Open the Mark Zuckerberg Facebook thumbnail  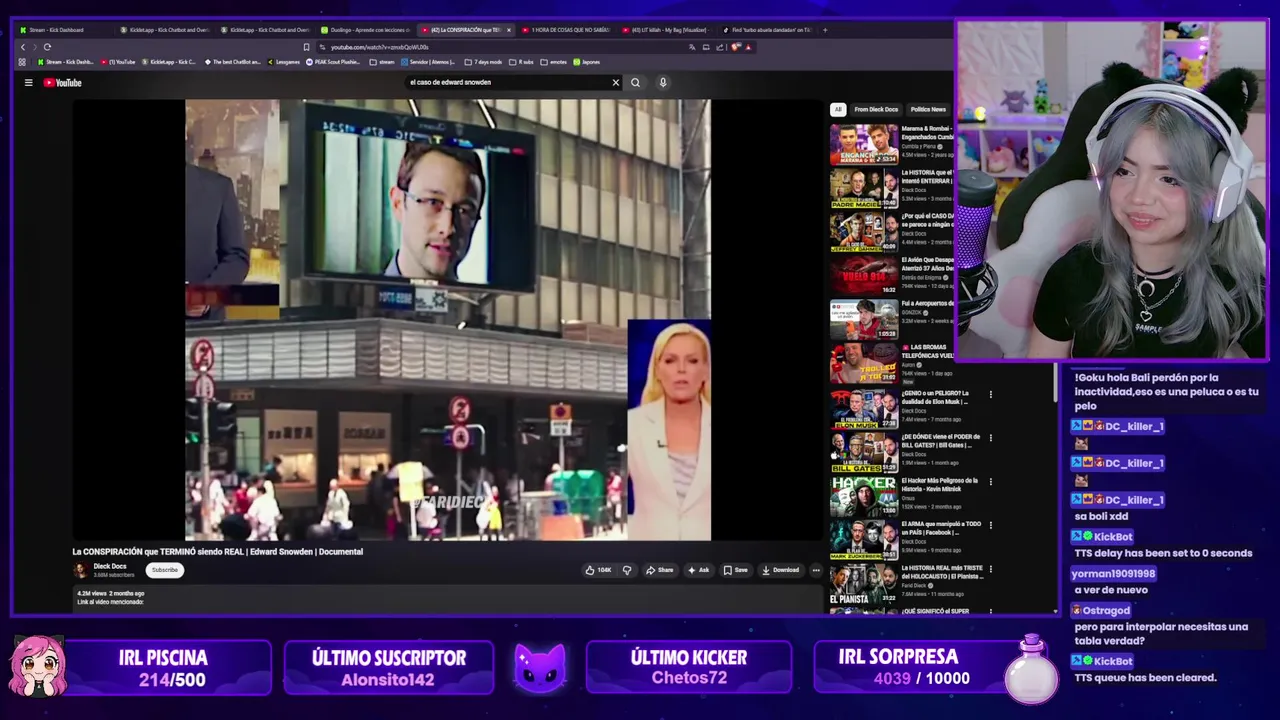(x=863, y=540)
